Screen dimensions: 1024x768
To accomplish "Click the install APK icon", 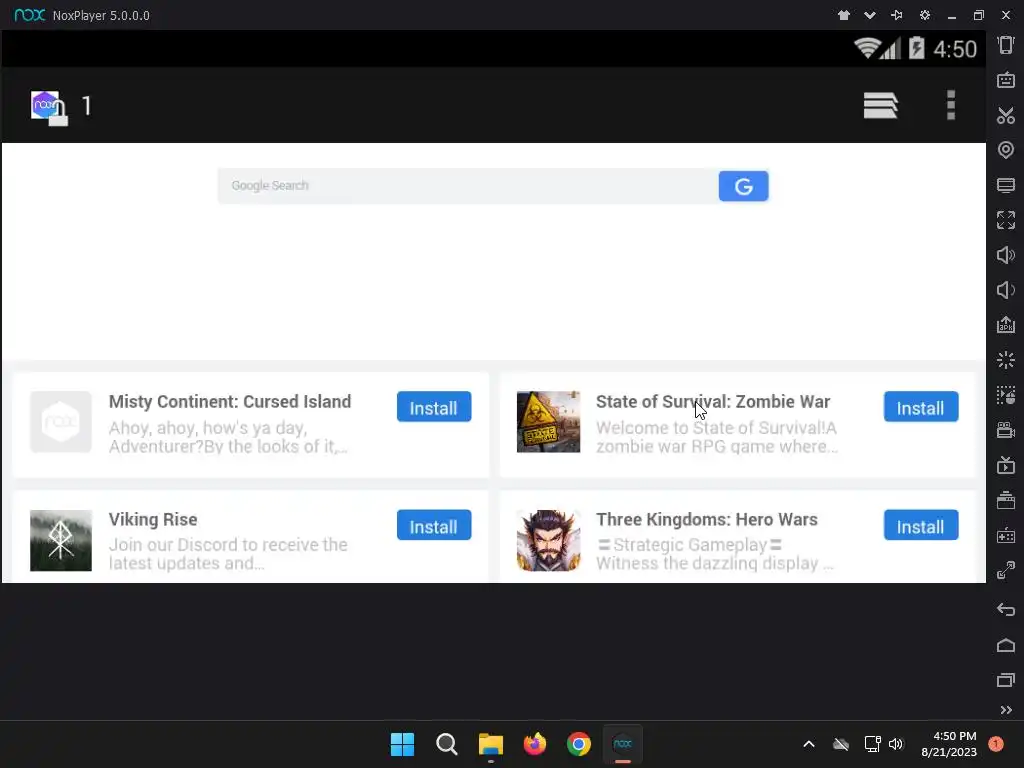I will tap(1006, 325).
